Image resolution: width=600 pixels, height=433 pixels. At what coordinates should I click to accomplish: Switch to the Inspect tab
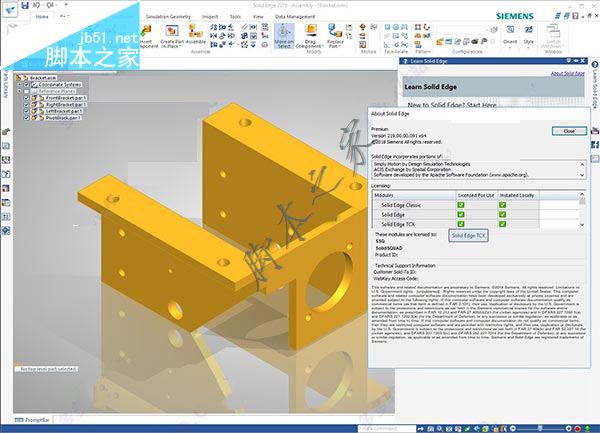(x=210, y=16)
